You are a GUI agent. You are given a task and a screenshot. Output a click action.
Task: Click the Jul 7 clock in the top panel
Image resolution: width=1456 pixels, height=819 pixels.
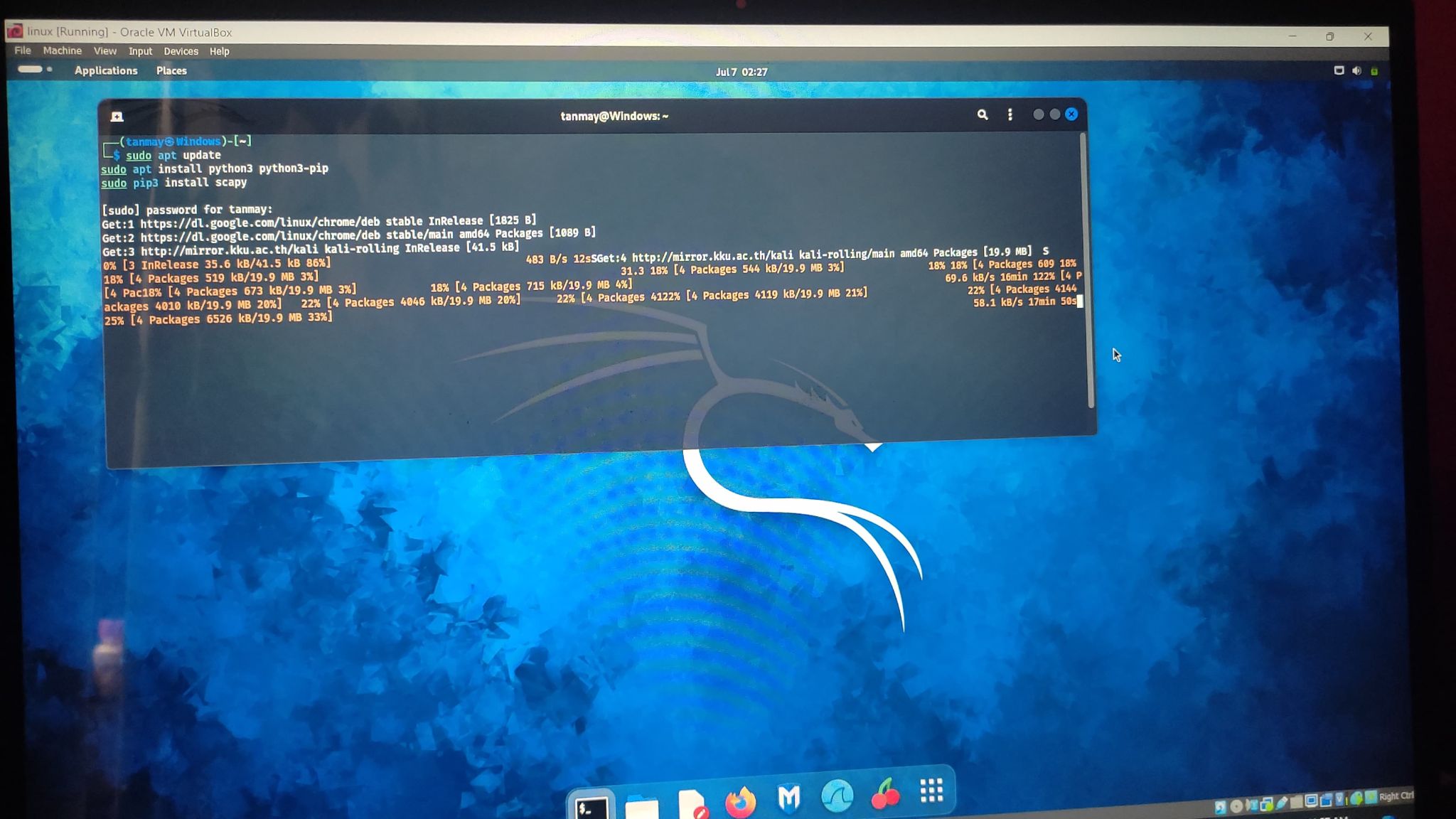pyautogui.click(x=741, y=71)
